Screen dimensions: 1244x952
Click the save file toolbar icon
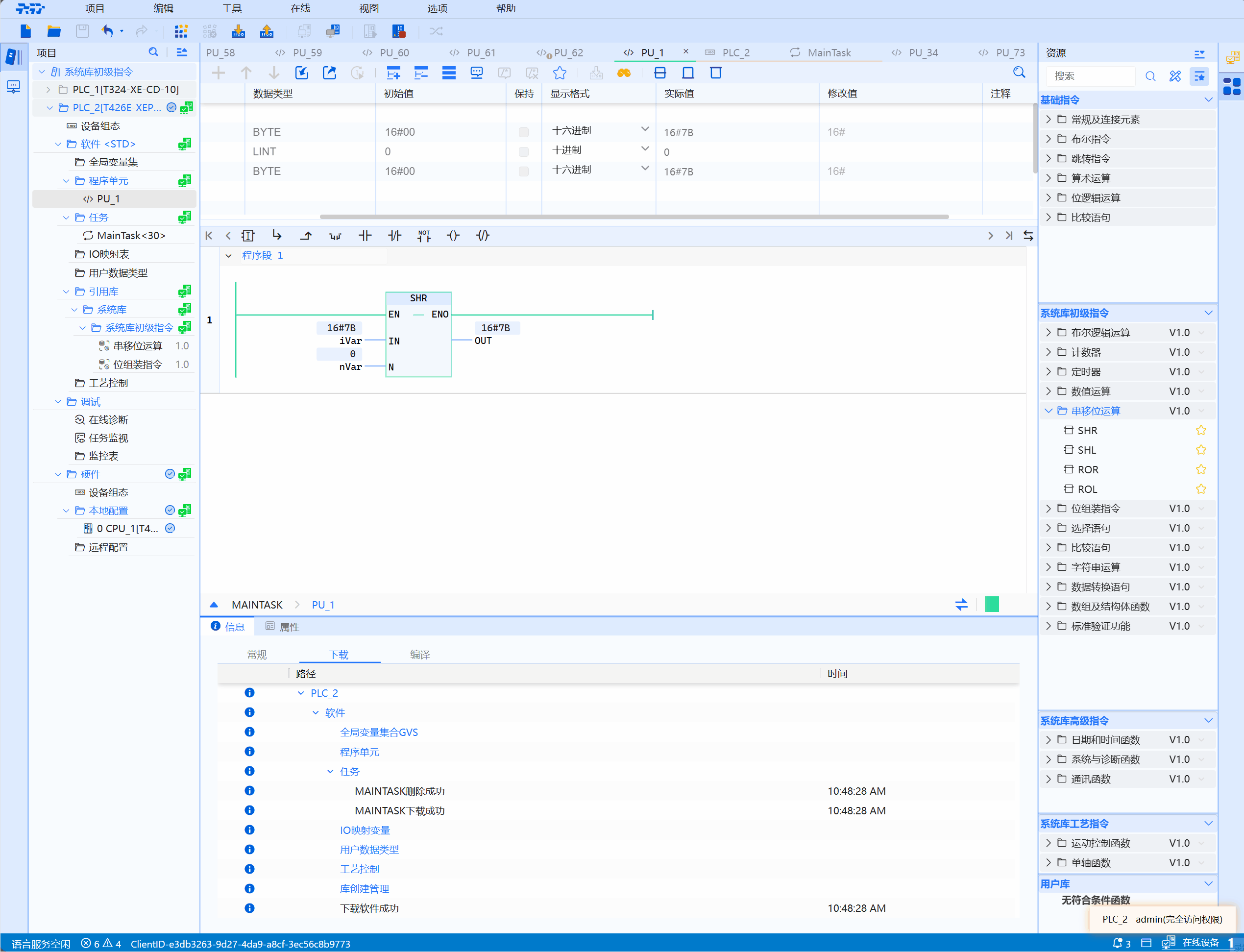82,31
